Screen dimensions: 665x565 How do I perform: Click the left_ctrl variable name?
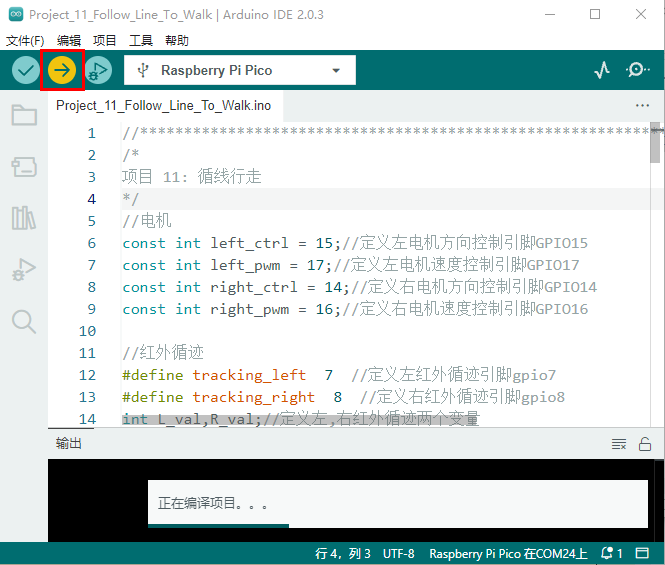pos(249,243)
